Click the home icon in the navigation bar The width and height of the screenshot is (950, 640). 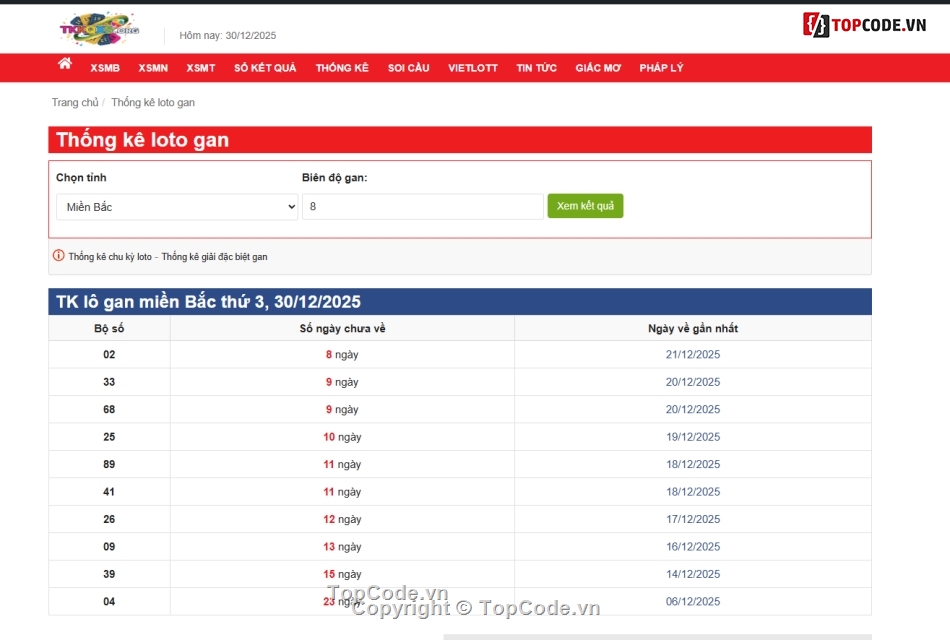click(64, 64)
